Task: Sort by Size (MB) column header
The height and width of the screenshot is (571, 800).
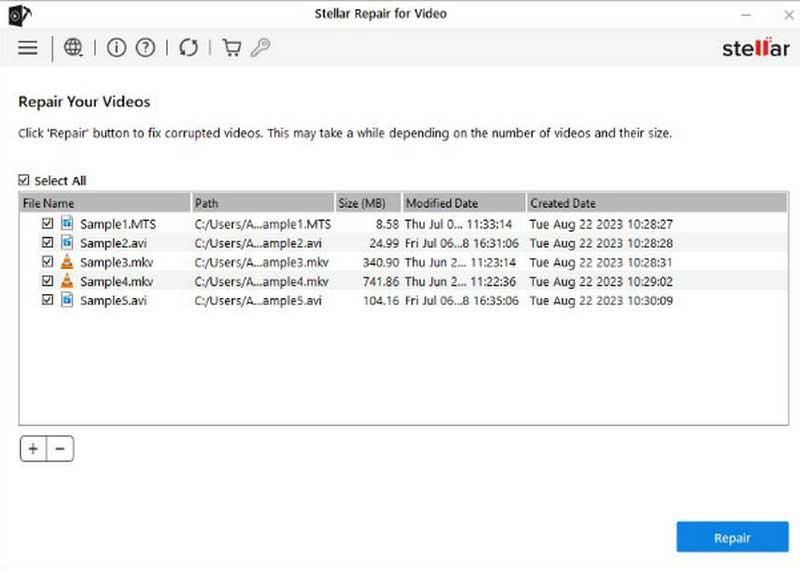Action: [368, 203]
